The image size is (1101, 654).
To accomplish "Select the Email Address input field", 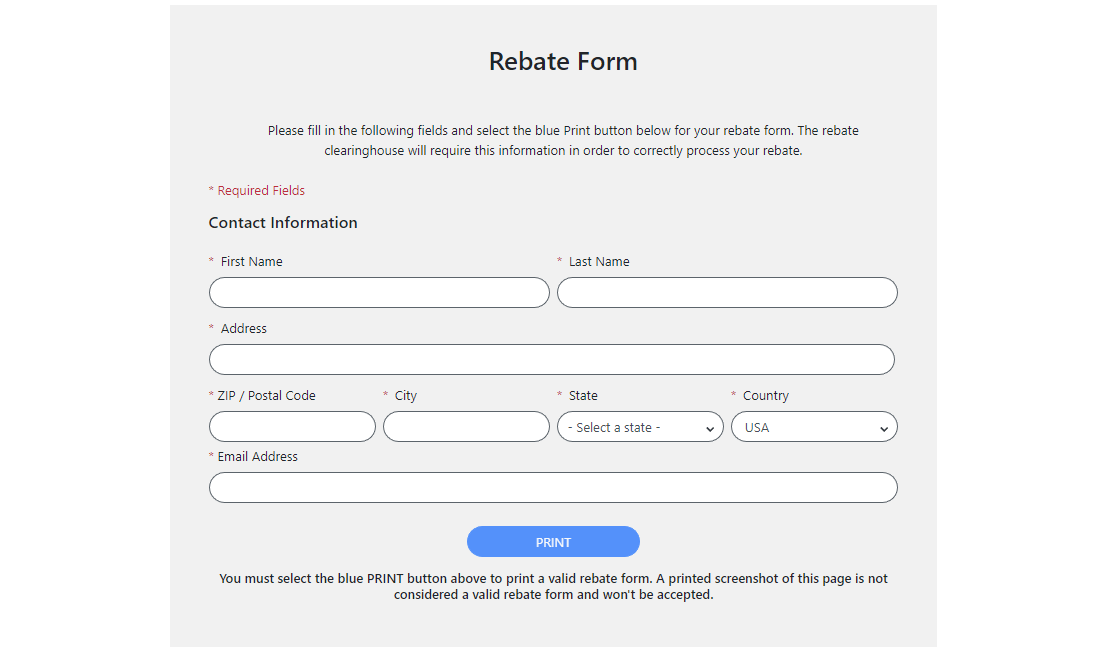I will pos(552,487).
